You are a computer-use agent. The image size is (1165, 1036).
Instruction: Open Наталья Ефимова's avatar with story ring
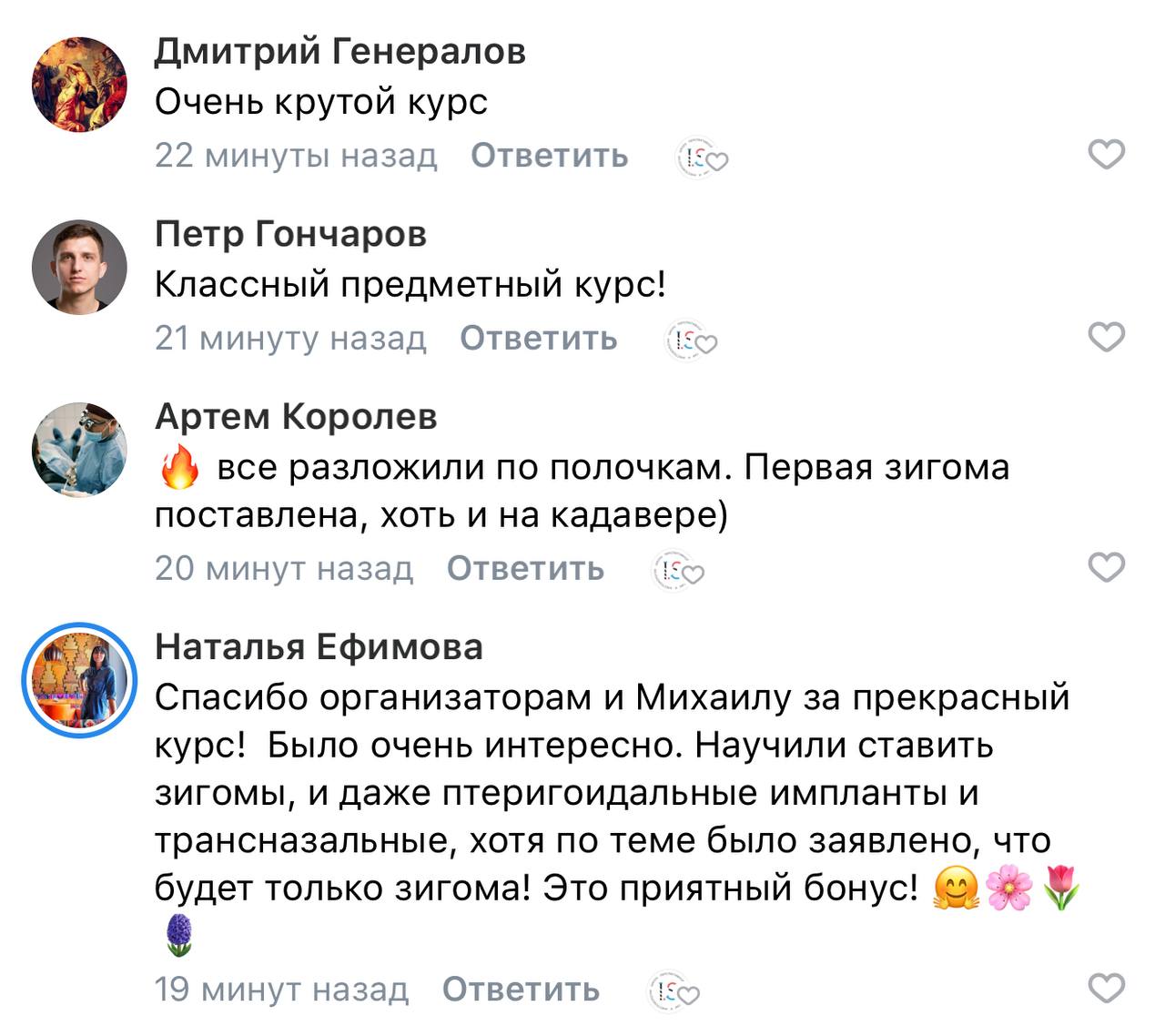[x=80, y=679]
